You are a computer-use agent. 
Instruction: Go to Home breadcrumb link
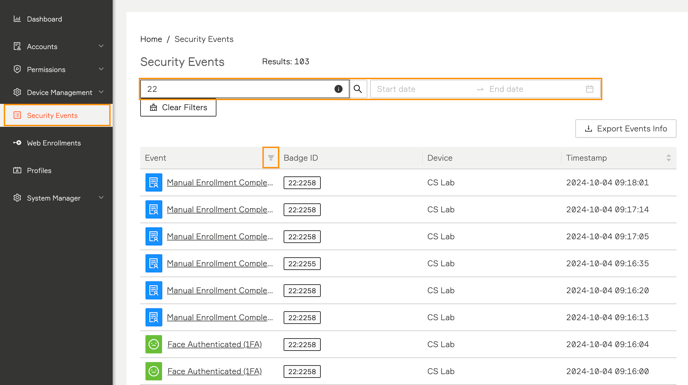tap(151, 39)
